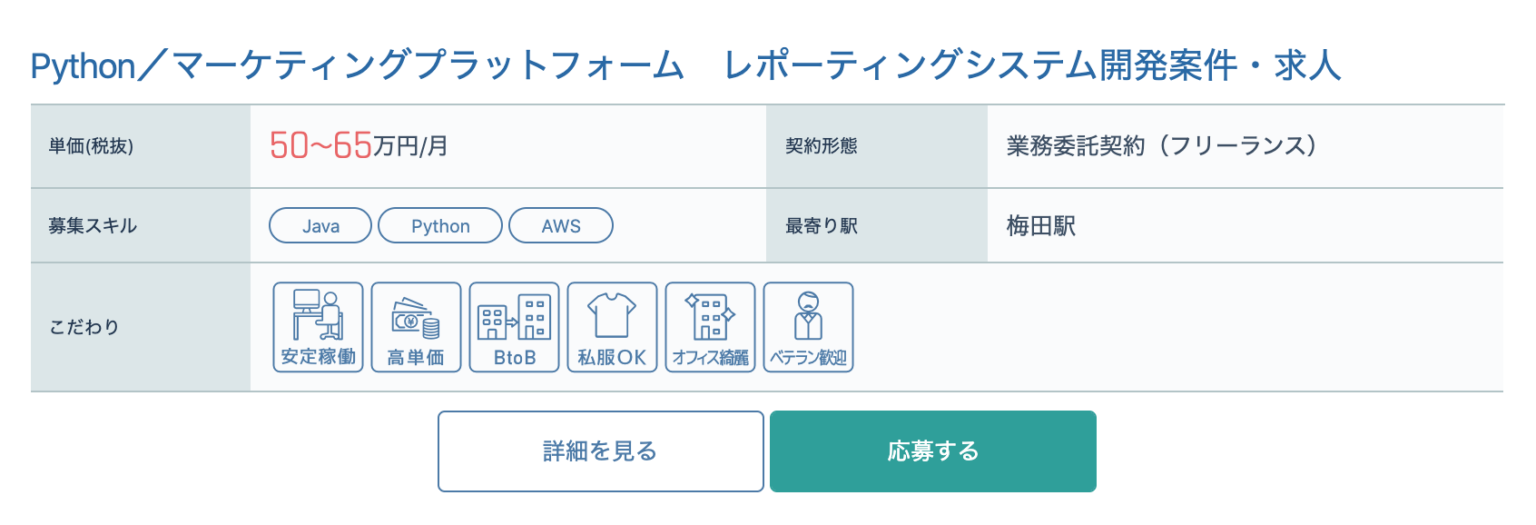This screenshot has width=1536, height=525.
Task: Click the 単価(税抜) header cell
Action: point(141,146)
